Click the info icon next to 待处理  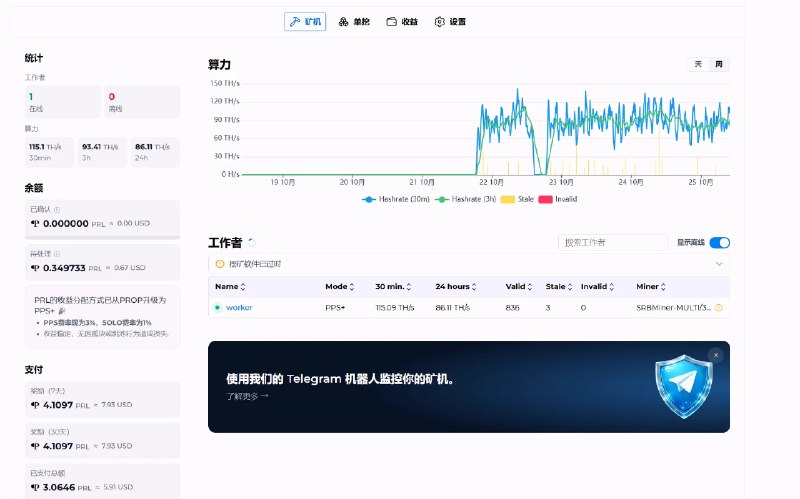57,254
